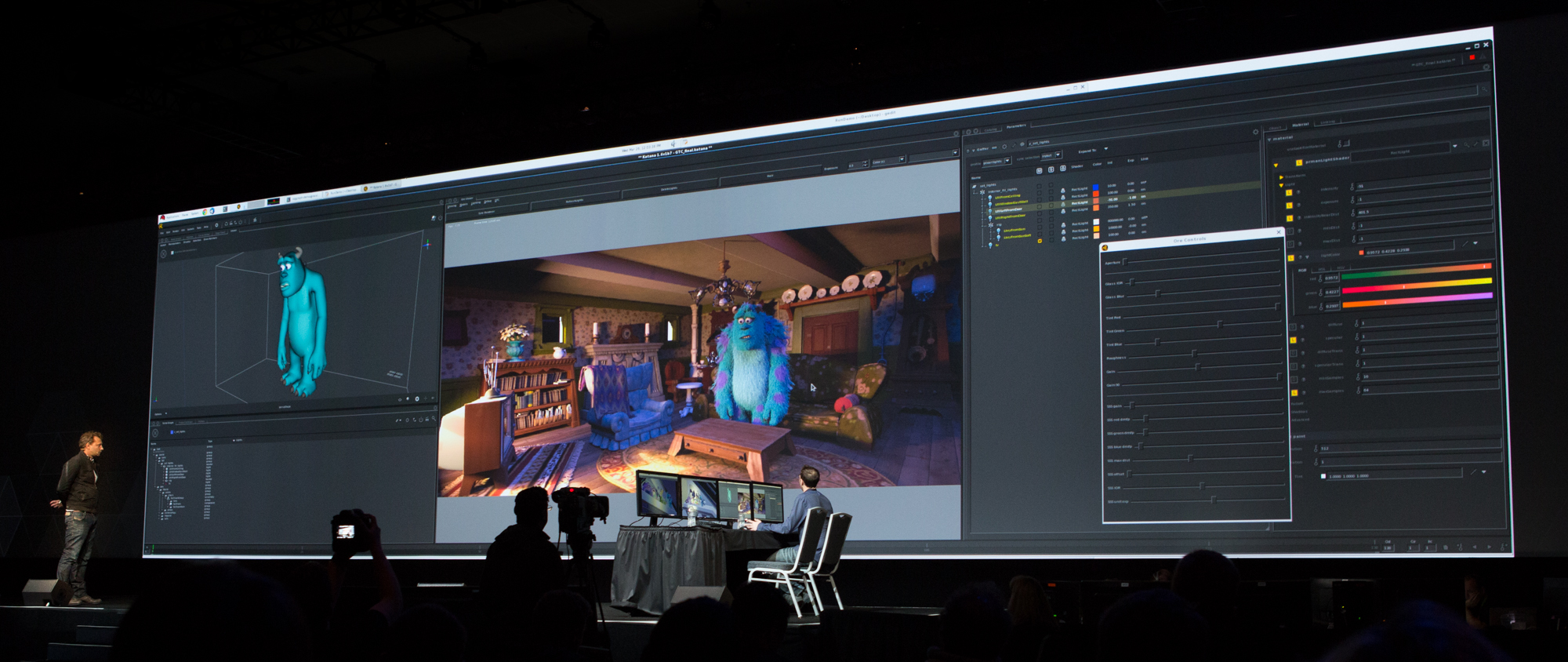Click the gear icon in Katana main toolbar
The height and width of the screenshot is (662, 1568).
click(216, 225)
